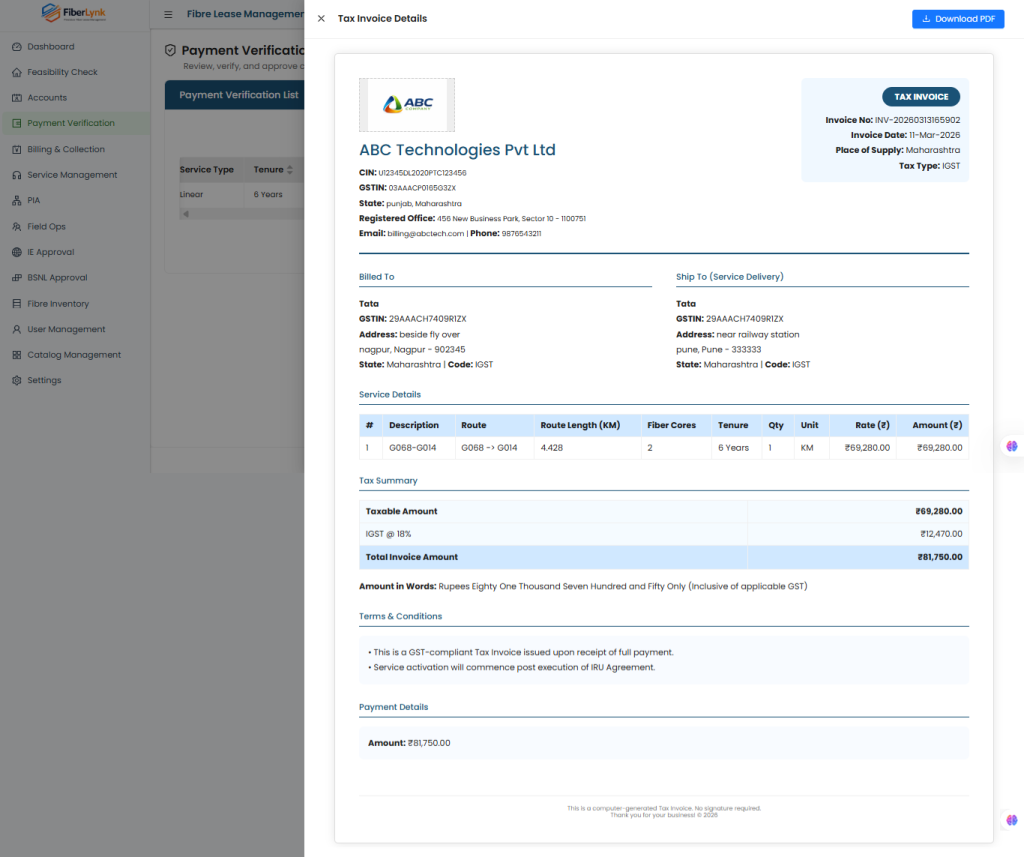1024x857 pixels.
Task: Click the IE Approval globe icon
Action: [17, 252]
